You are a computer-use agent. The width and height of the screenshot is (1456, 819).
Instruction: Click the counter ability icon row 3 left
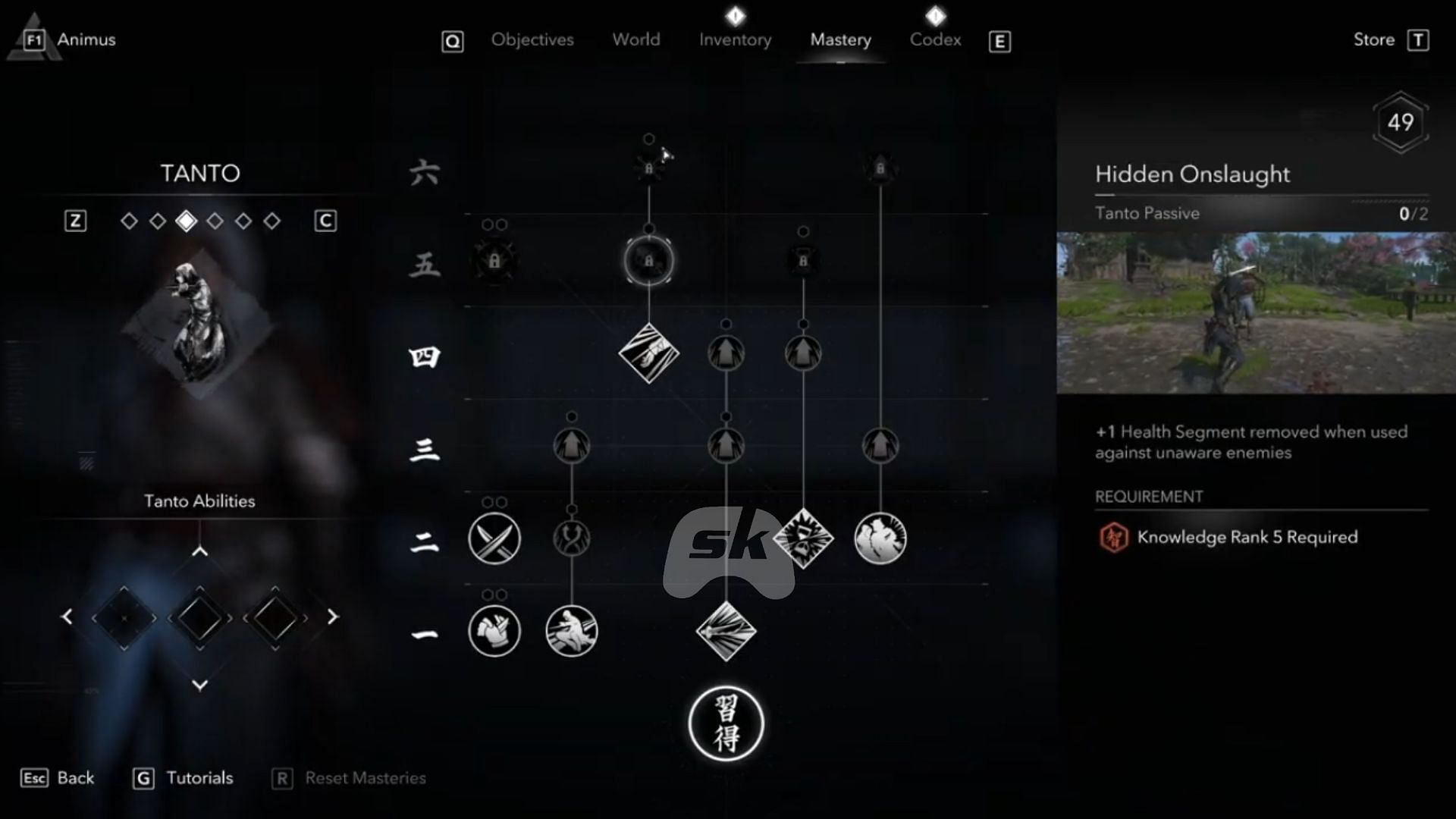(570, 445)
